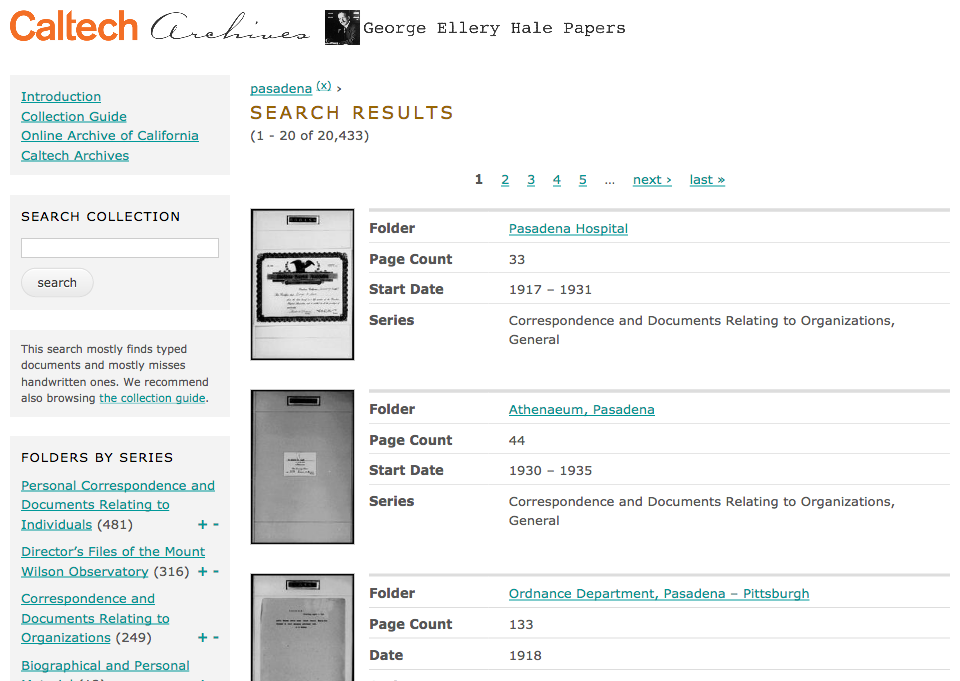Collapse Personal Correspondence series with minus
This screenshot has height=681, width=960.
(216, 525)
